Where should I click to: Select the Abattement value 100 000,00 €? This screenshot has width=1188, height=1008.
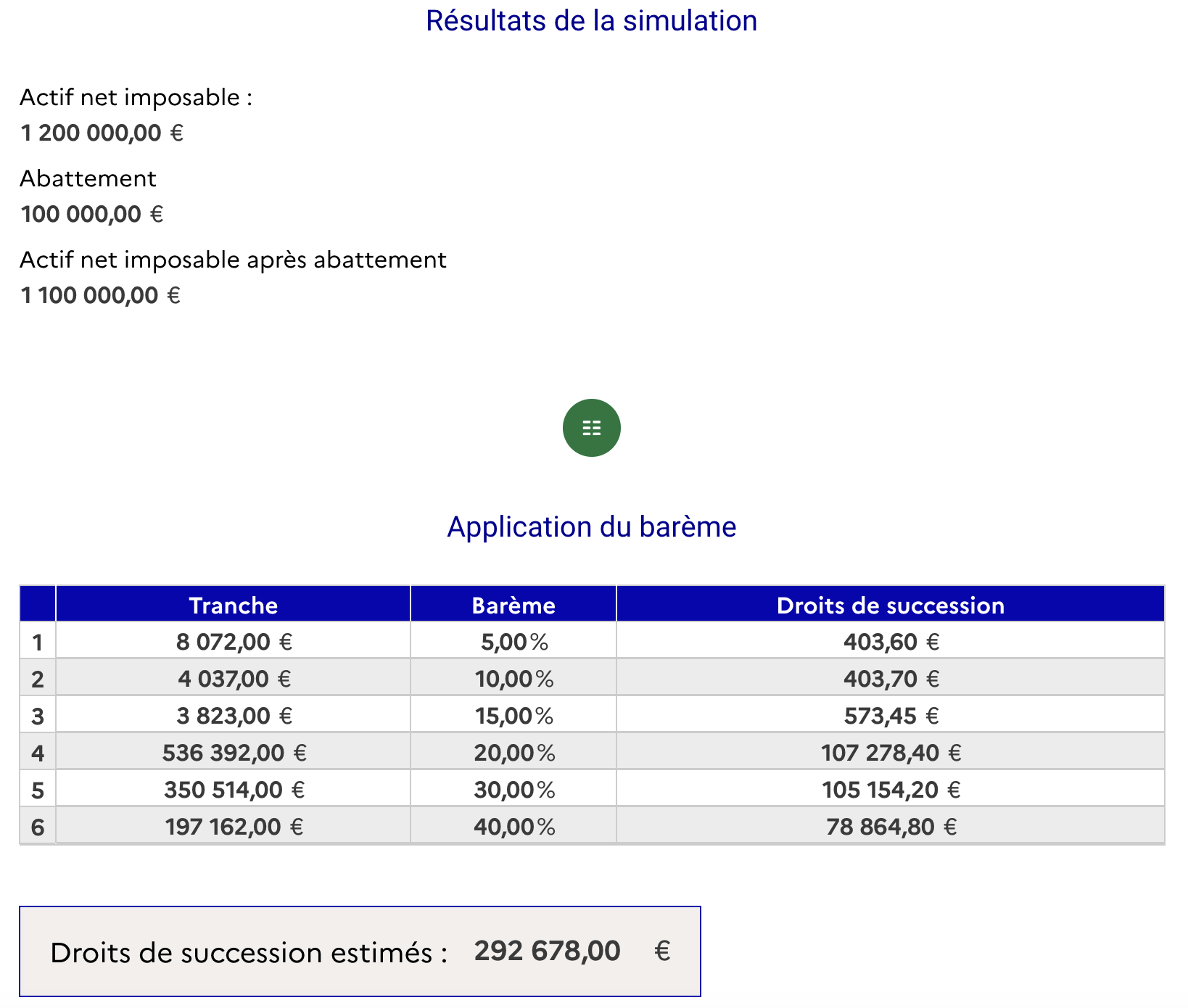coord(92,215)
